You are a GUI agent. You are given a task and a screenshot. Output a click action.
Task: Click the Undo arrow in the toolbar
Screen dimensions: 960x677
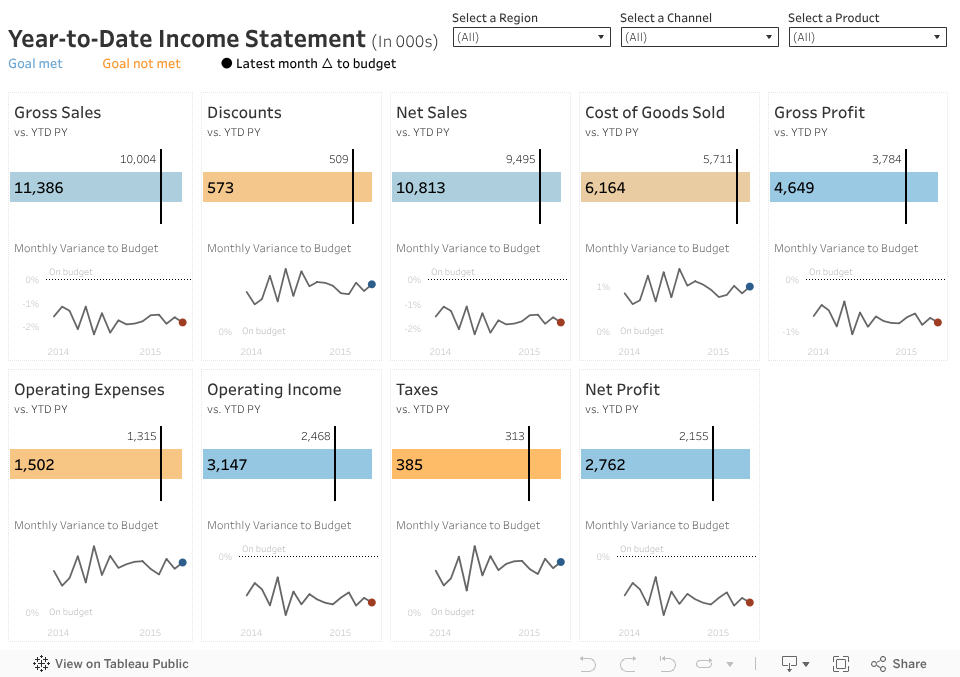click(x=588, y=664)
